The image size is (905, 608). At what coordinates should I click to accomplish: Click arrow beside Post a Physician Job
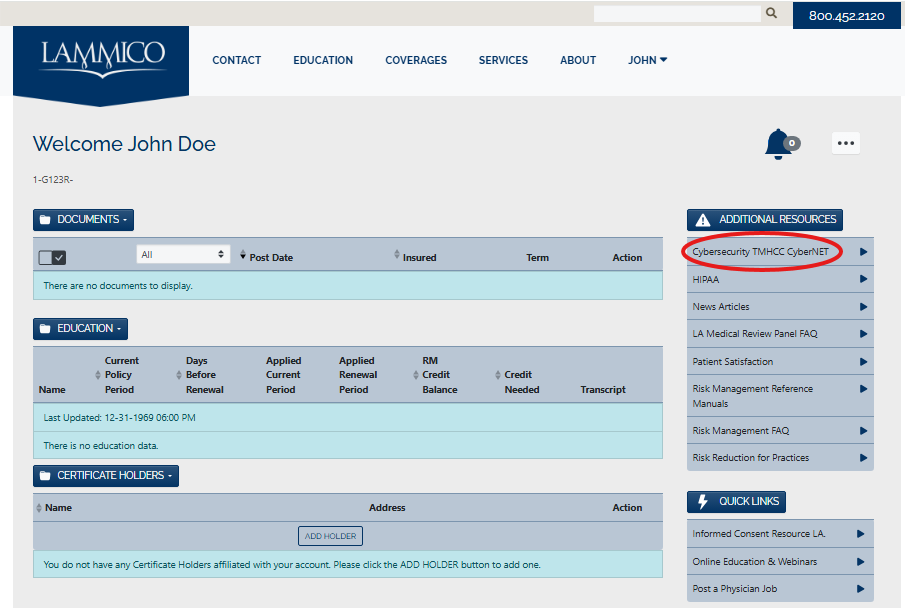coord(860,589)
